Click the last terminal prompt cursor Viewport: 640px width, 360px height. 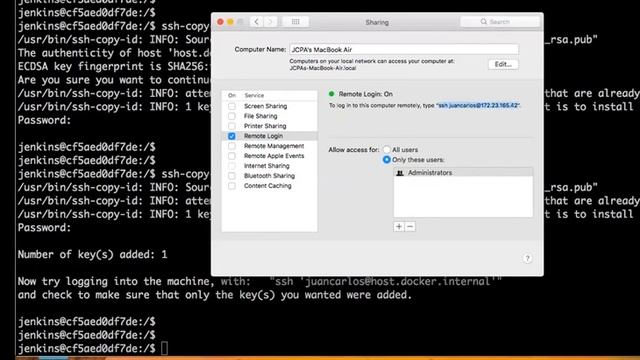pos(164,349)
